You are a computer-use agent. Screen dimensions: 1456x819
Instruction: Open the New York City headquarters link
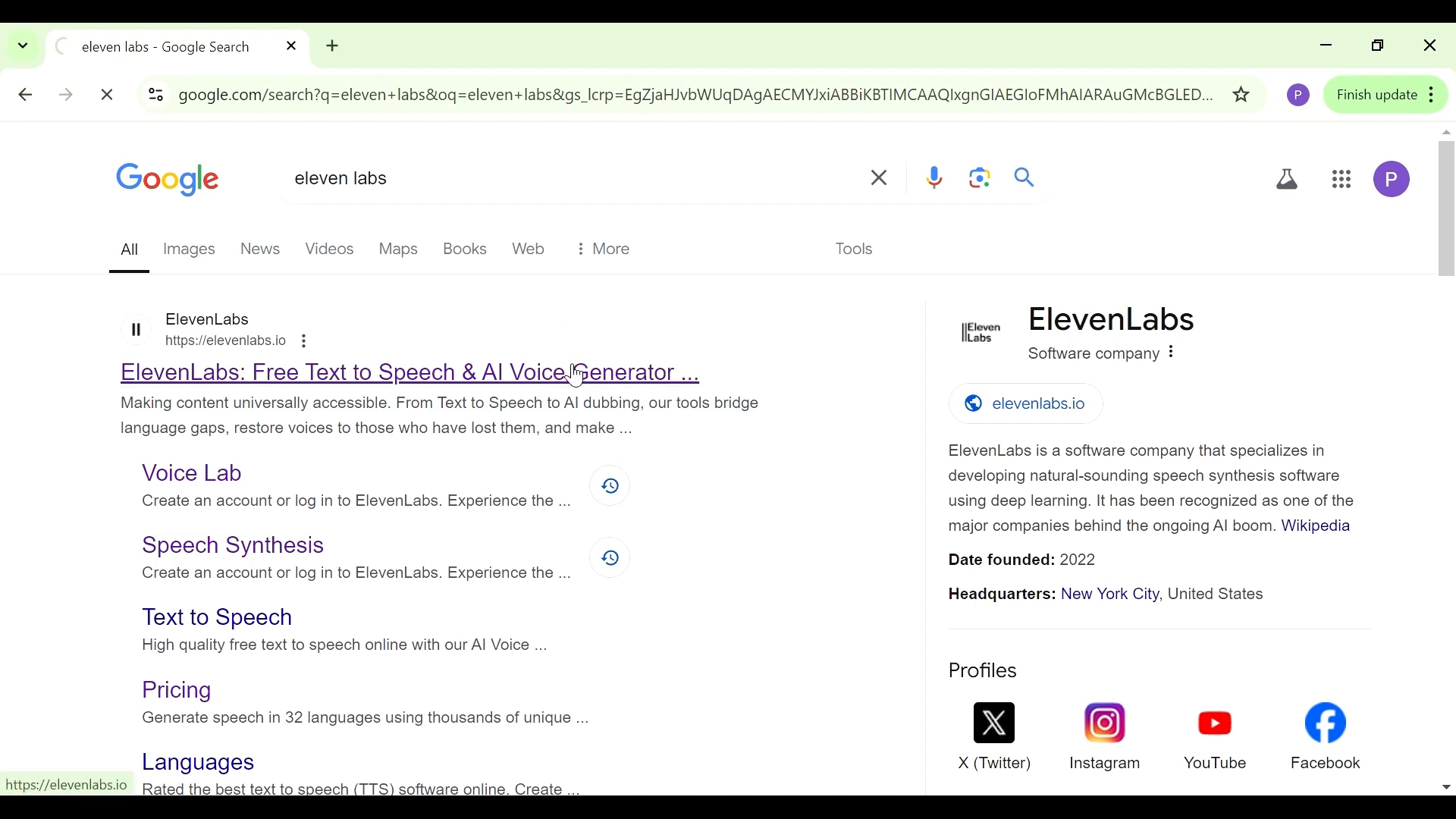(x=1111, y=595)
